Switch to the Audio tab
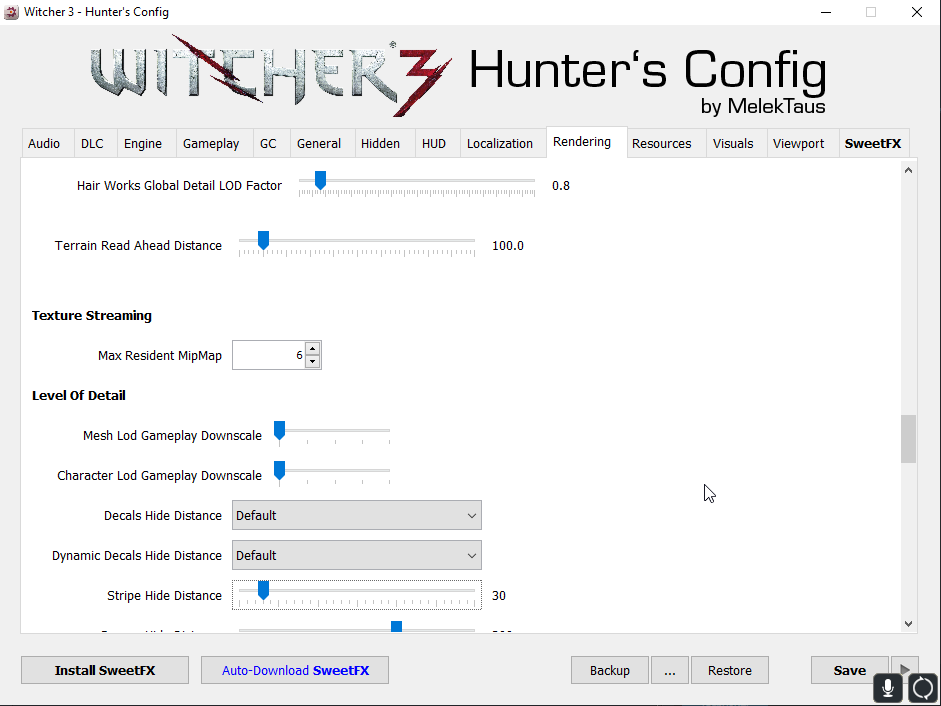The width and height of the screenshot is (941, 706). coord(44,143)
